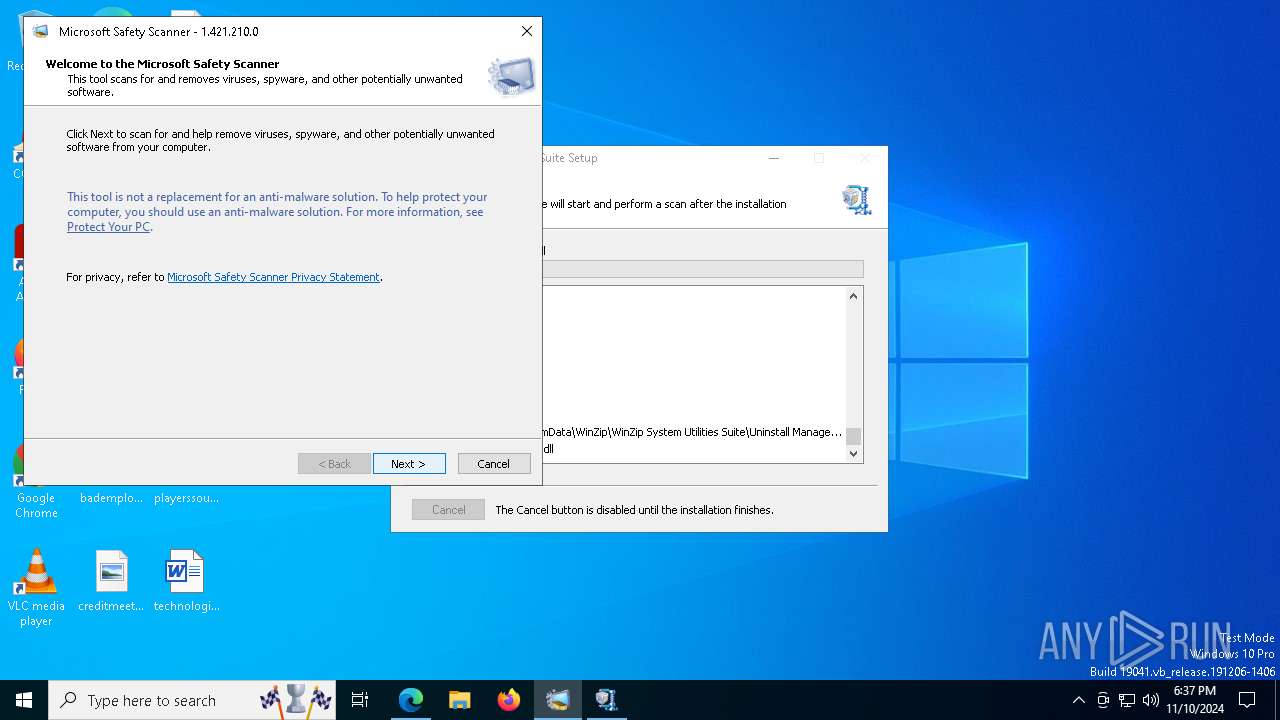The image size is (1280, 720).
Task: Click the tray icon left of network
Action: 1103,700
